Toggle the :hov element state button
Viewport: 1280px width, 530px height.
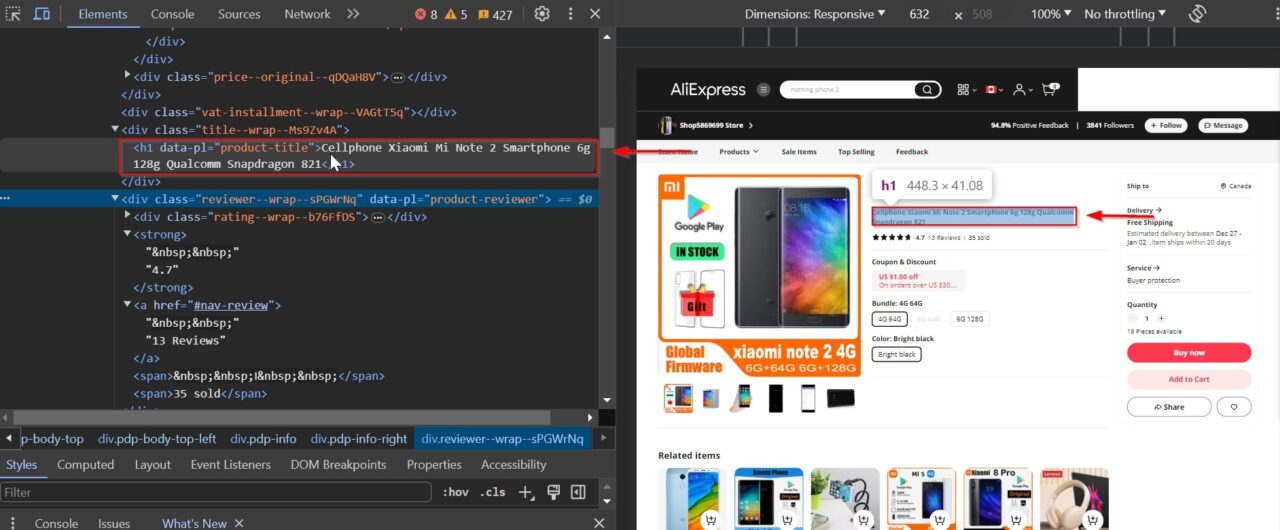point(456,492)
